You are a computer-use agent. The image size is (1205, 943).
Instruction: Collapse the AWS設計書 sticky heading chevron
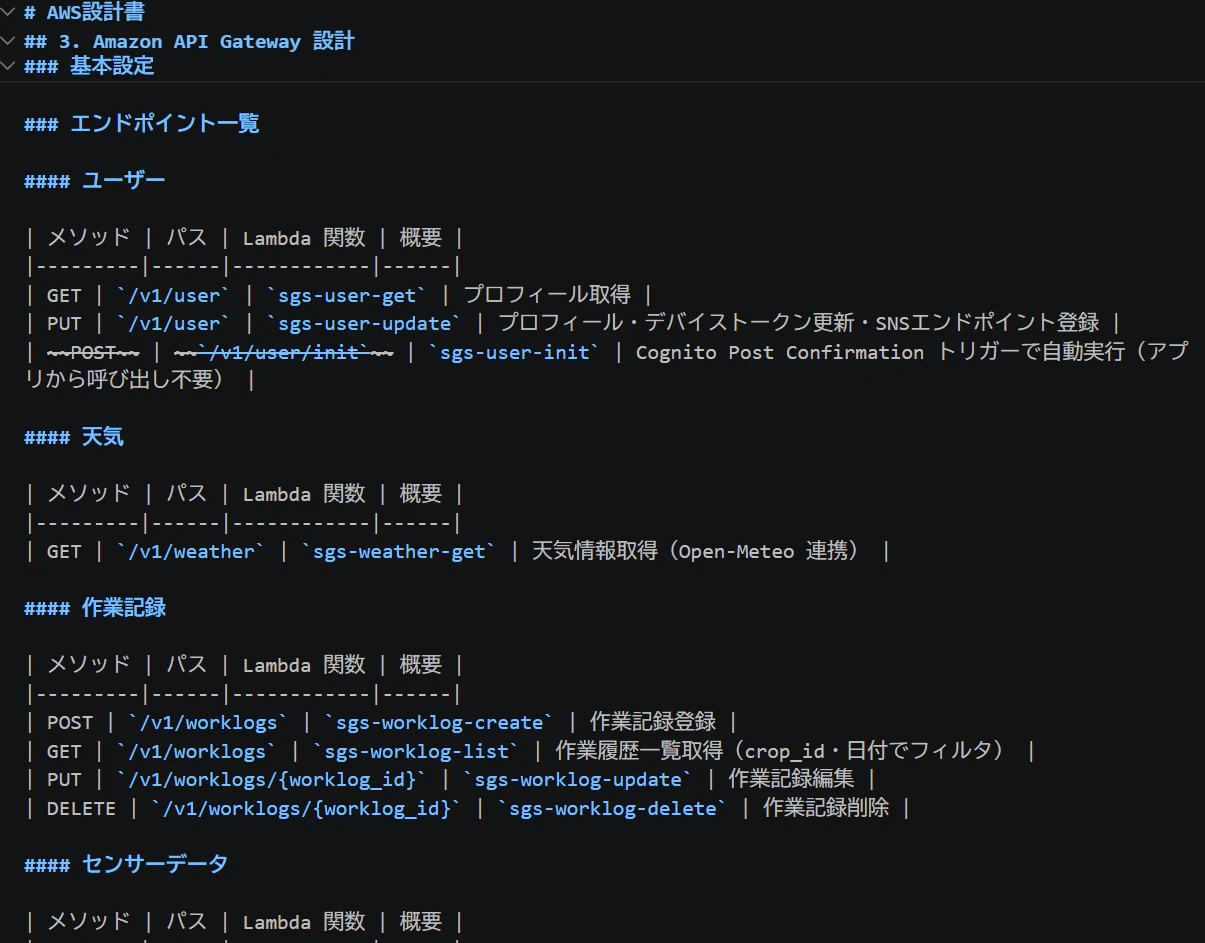tap(8, 13)
